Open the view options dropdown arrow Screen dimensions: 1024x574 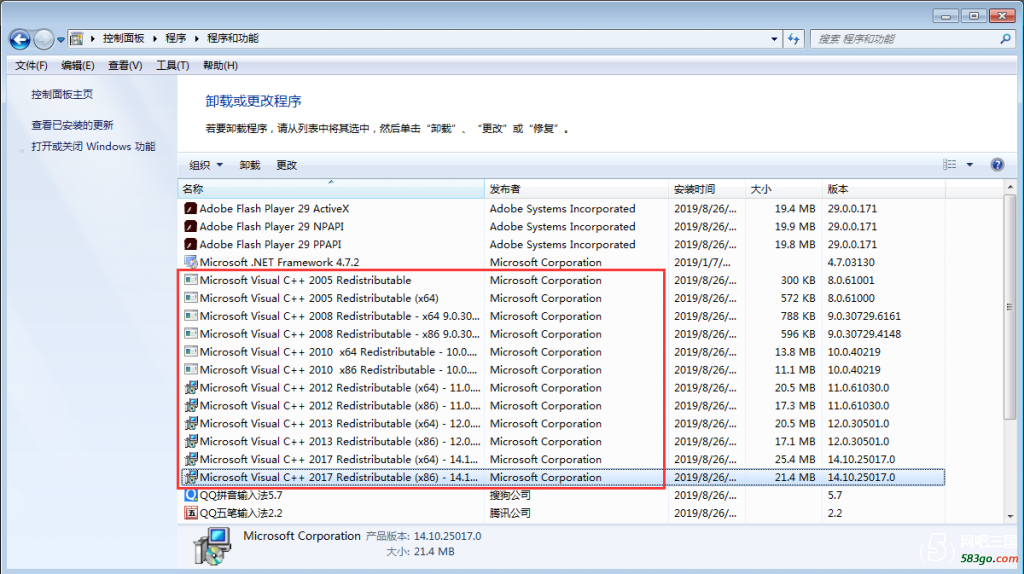(x=970, y=165)
